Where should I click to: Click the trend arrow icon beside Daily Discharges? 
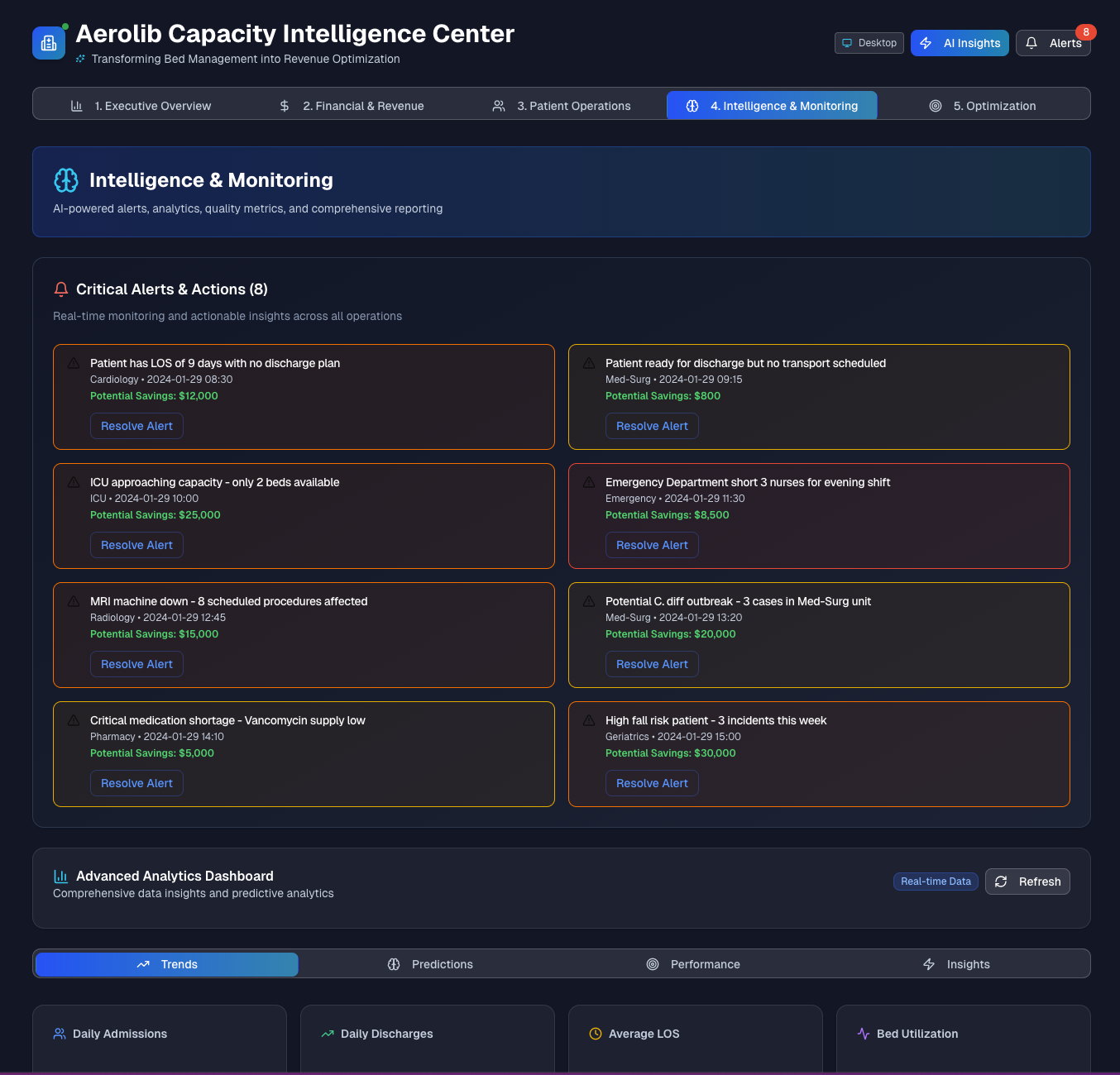(x=327, y=1034)
